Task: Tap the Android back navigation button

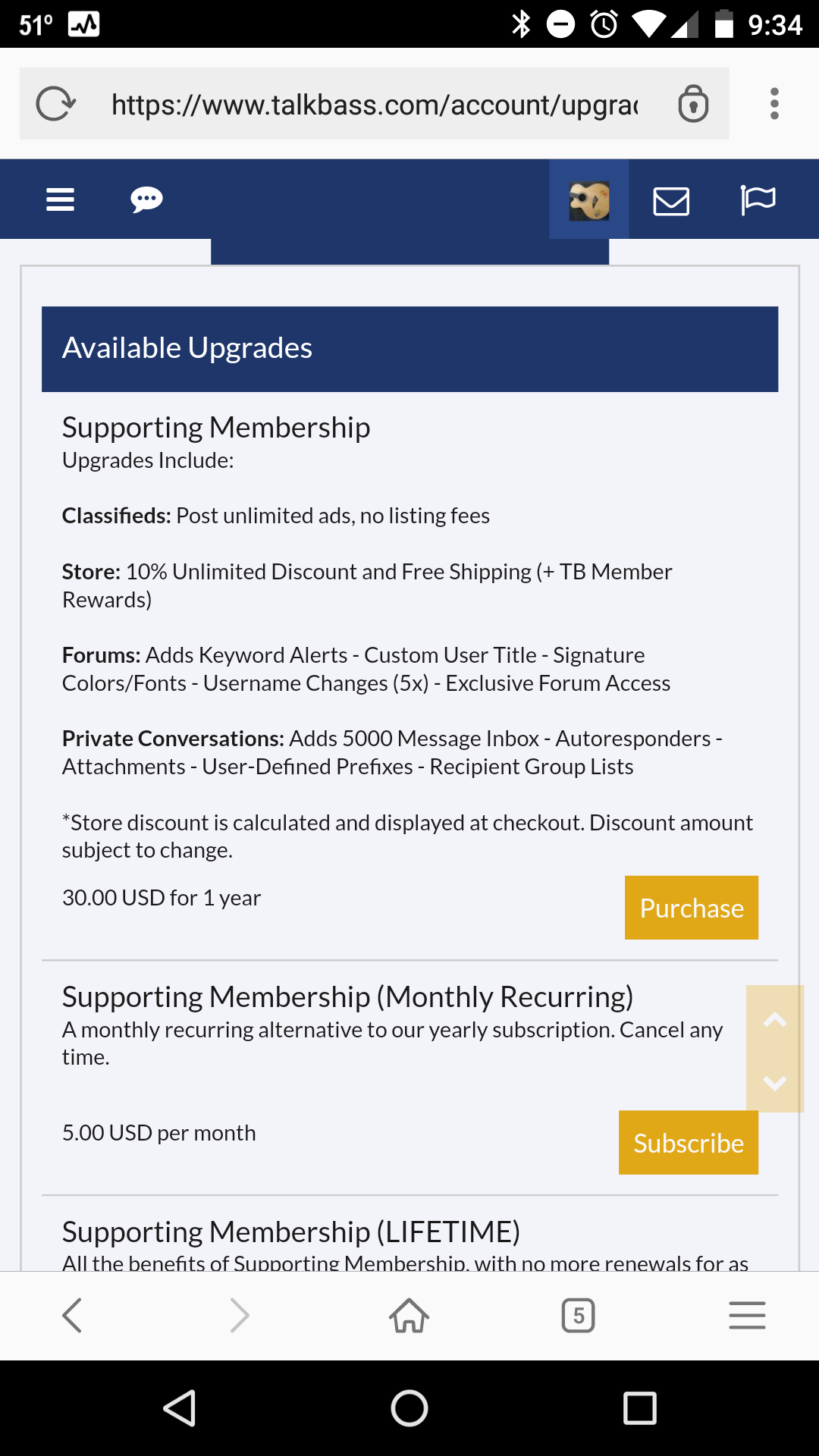Action: pos(180,1408)
